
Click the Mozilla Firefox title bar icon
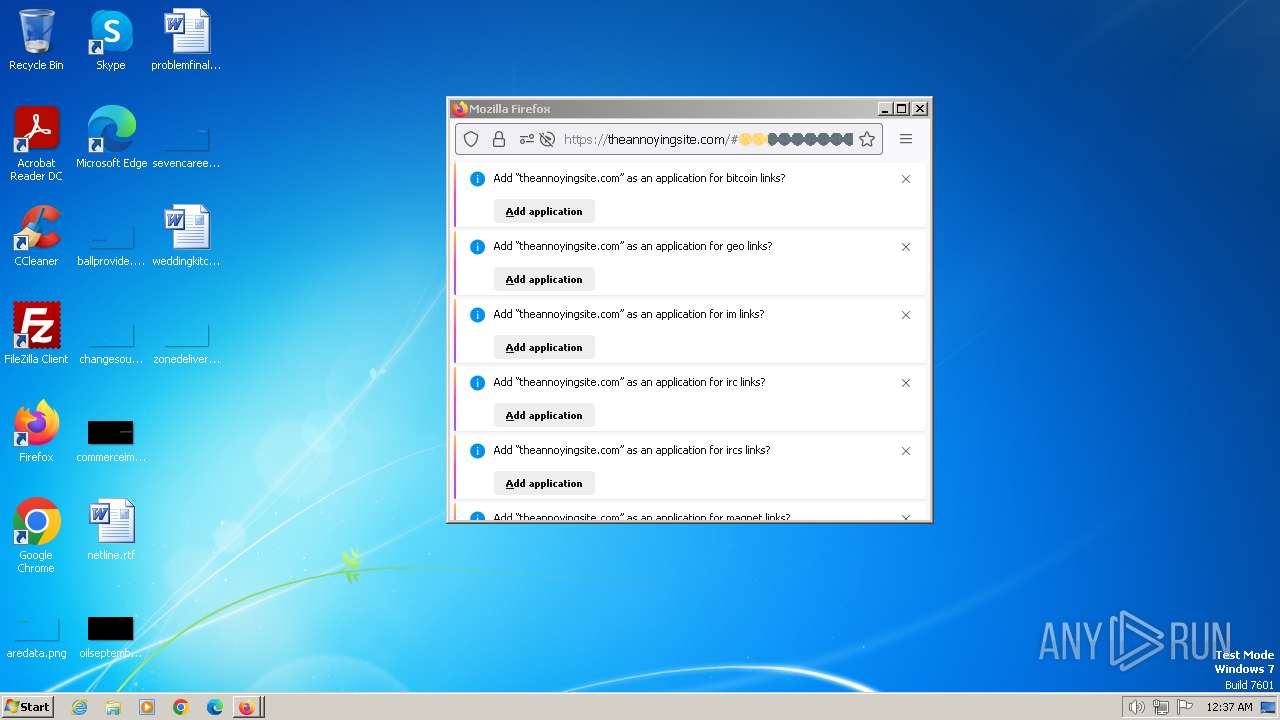click(x=459, y=109)
